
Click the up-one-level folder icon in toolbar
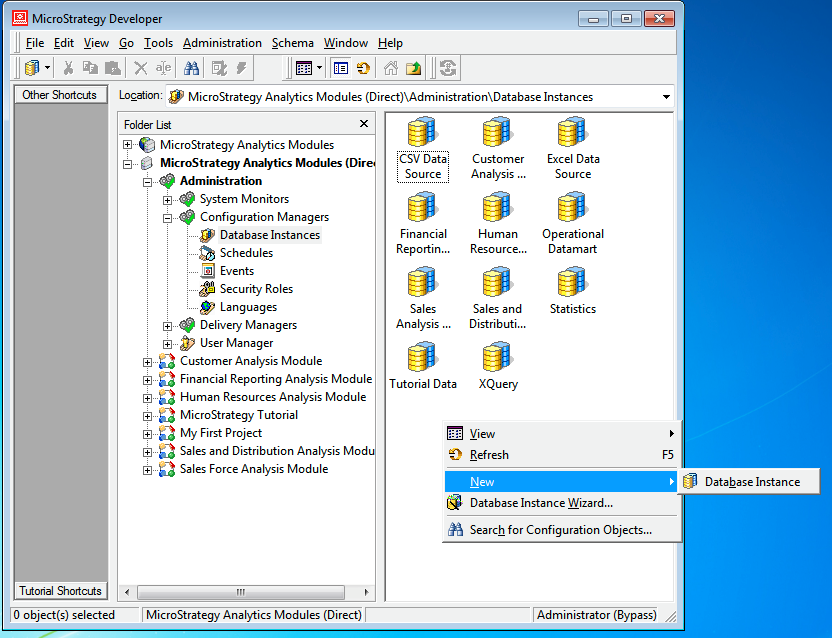(413, 68)
